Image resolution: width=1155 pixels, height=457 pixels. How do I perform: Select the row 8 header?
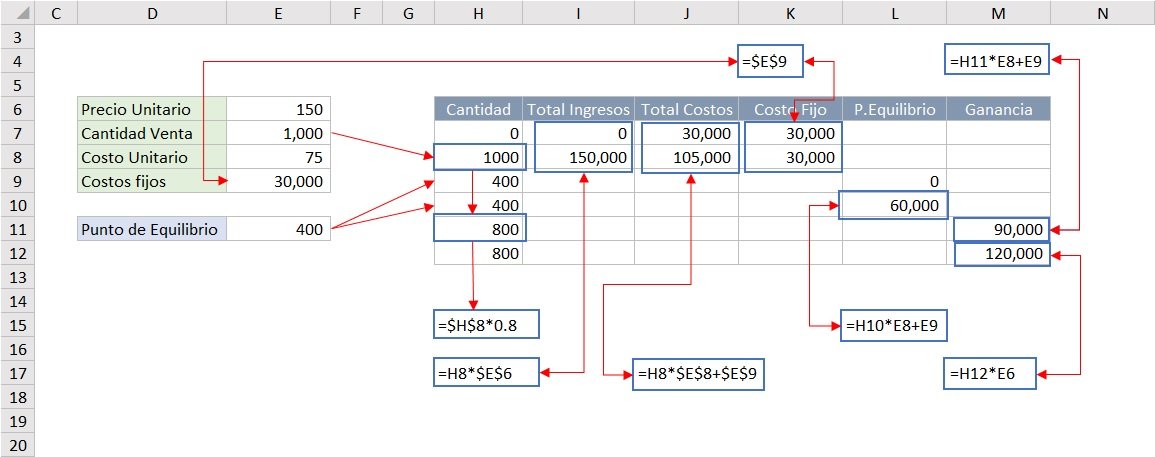point(17,157)
